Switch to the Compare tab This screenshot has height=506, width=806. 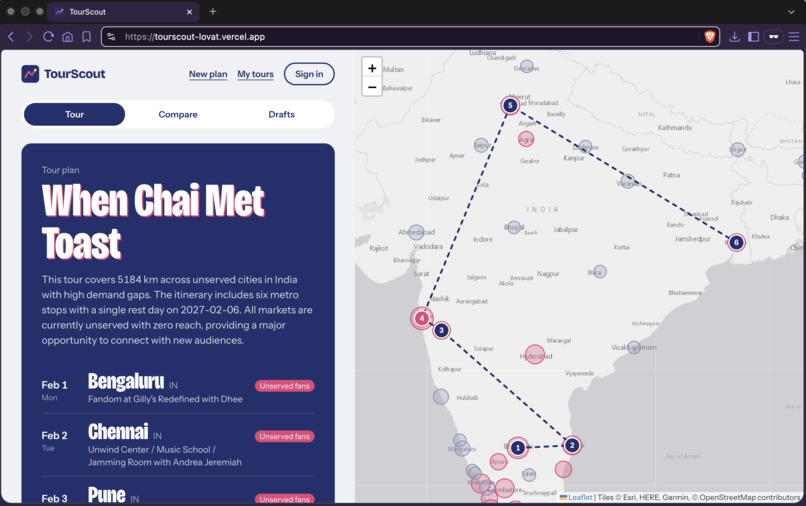(178, 114)
